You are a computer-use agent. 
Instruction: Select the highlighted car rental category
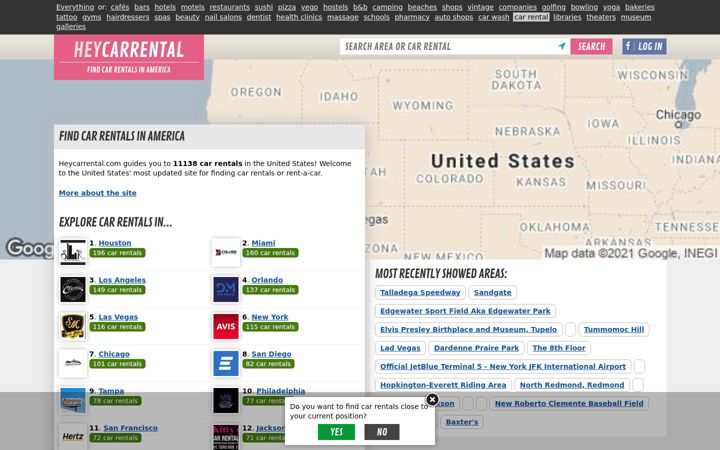531,17
